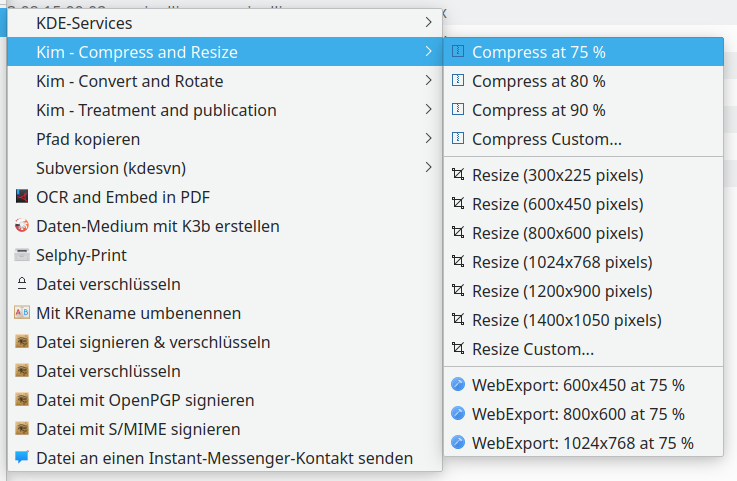Choose Compress at 75 %
The width and height of the screenshot is (737, 481).
click(x=583, y=52)
